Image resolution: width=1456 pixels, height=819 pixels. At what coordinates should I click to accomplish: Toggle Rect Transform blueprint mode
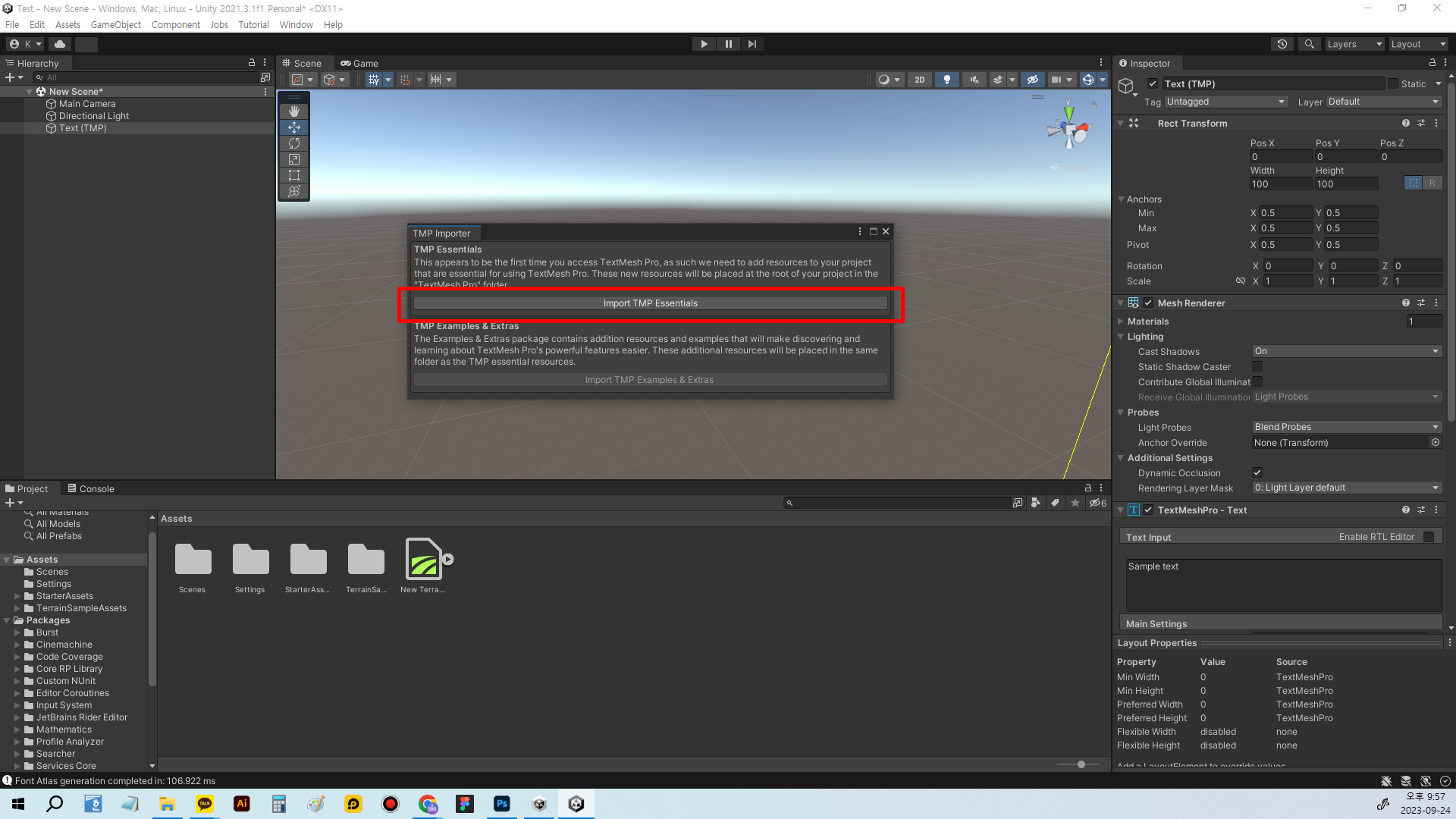pyautogui.click(x=1413, y=183)
